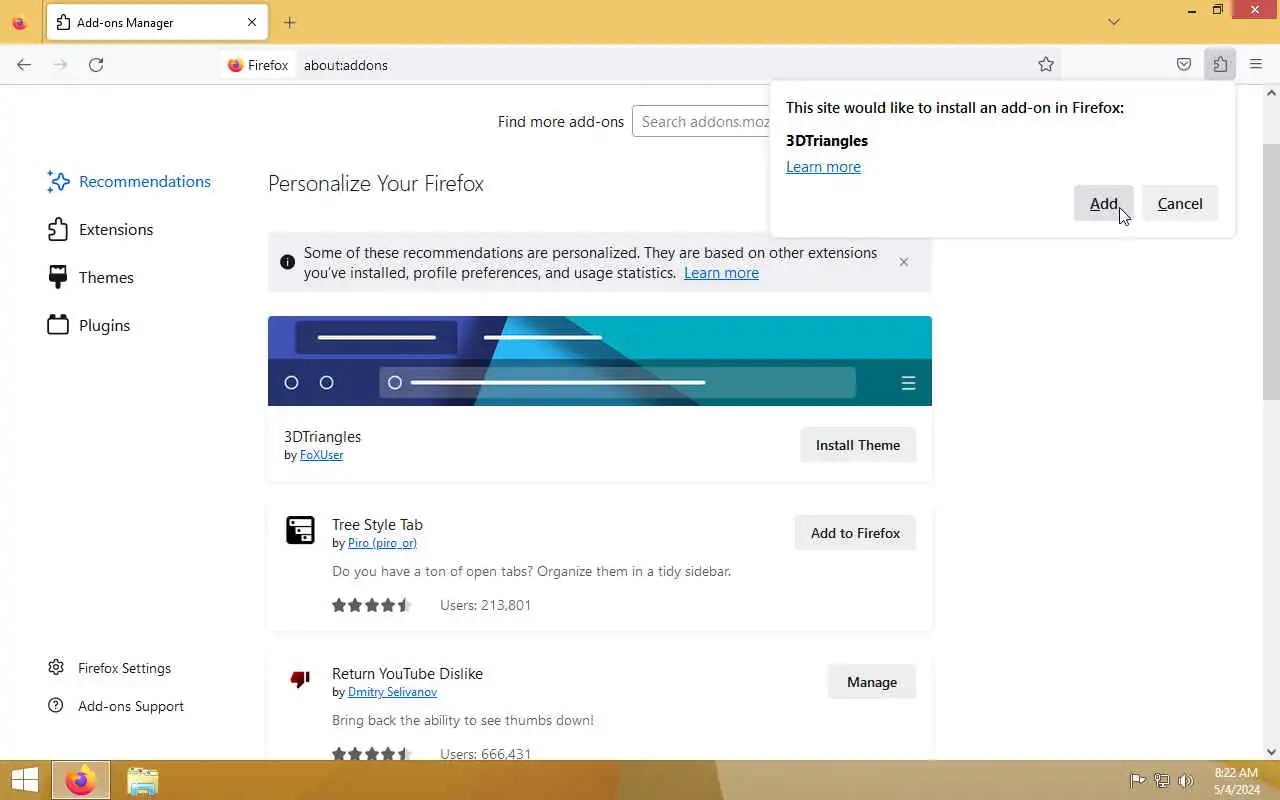Click the Plugins briefcase icon
The image size is (1280, 800).
pyautogui.click(x=58, y=325)
